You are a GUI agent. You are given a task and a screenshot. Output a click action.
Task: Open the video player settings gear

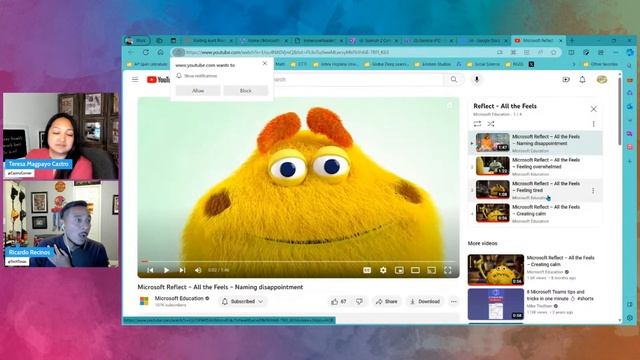coord(383,270)
